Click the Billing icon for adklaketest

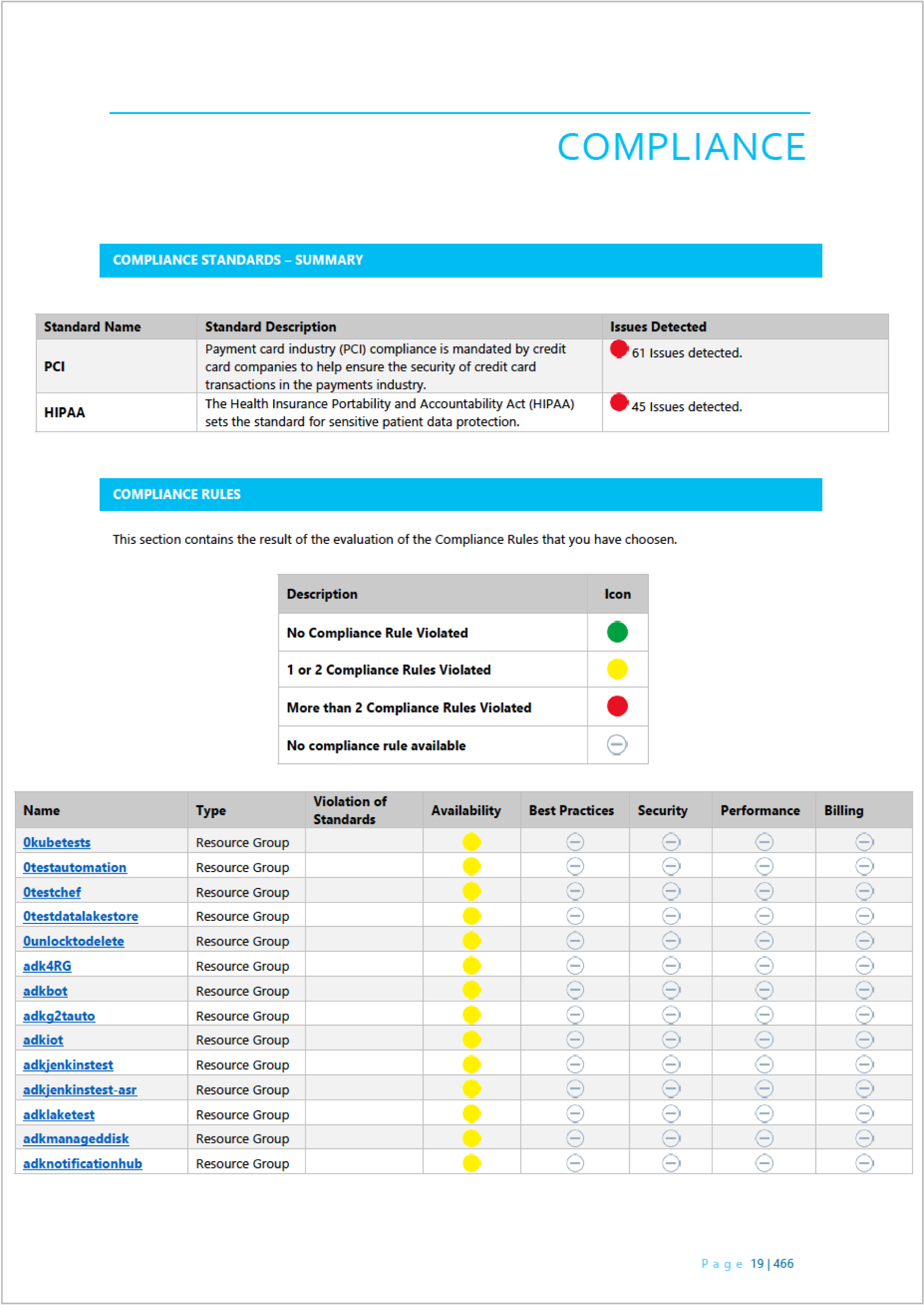865,1114
